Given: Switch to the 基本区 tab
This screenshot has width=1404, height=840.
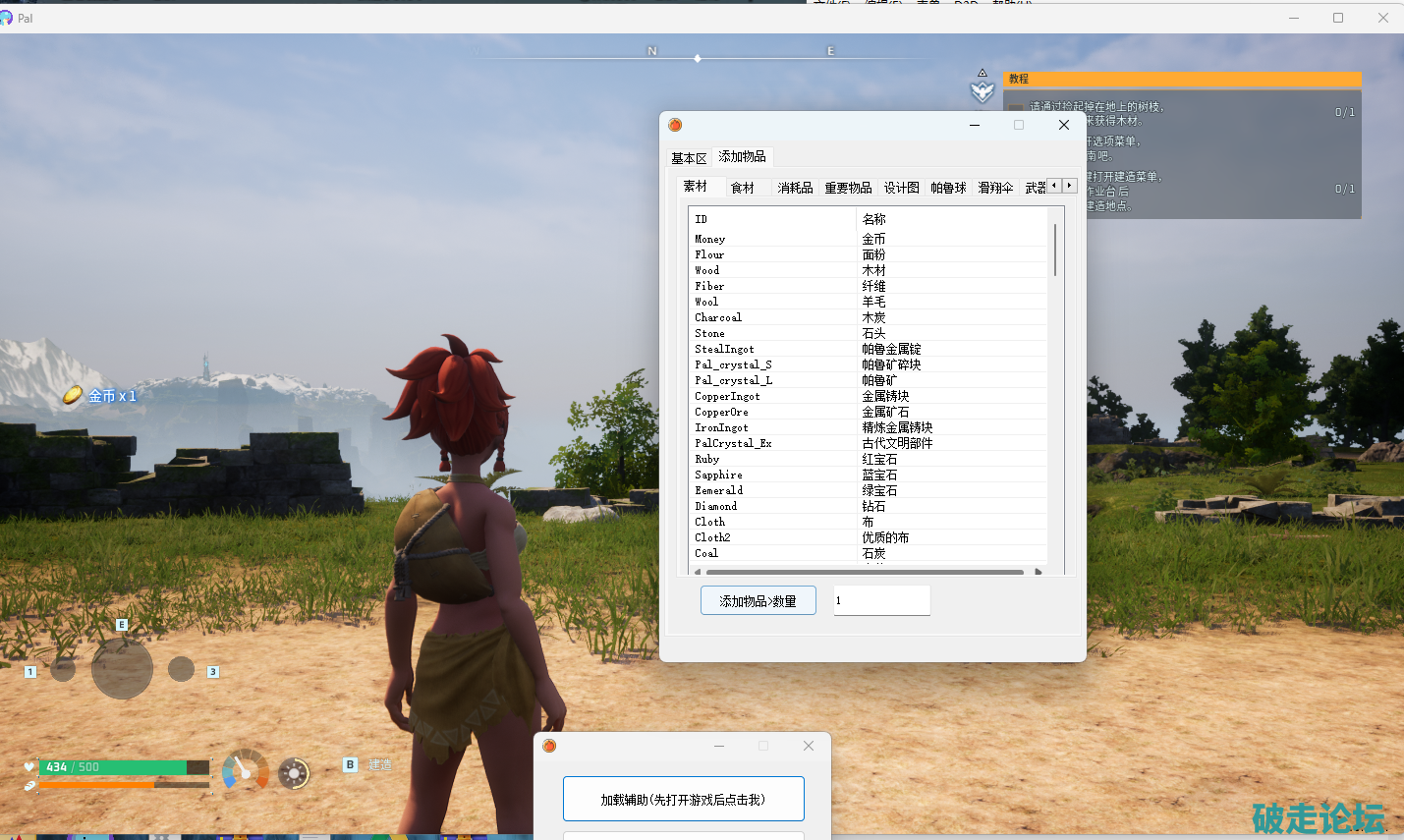Looking at the screenshot, I should [689, 158].
